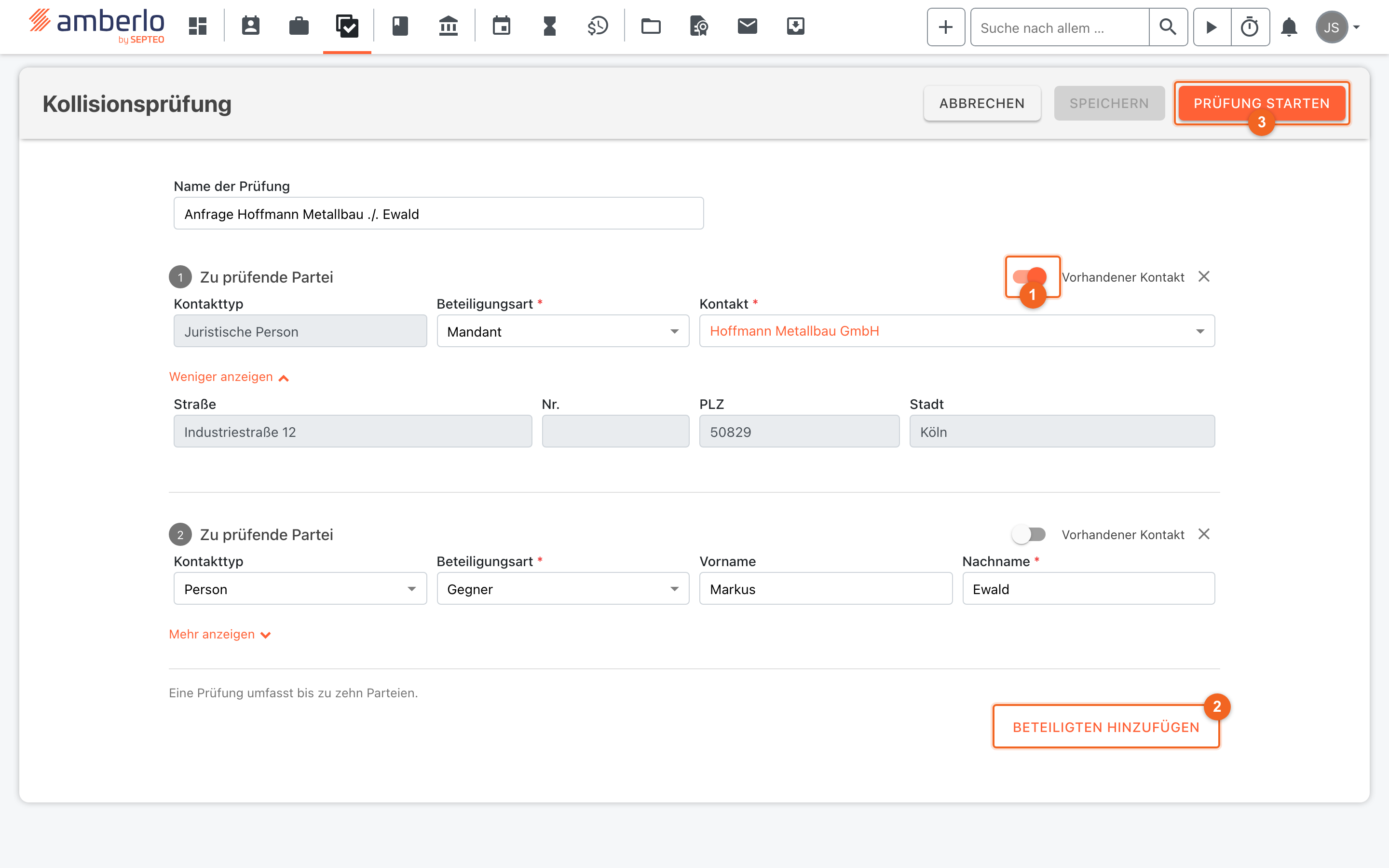The width and height of the screenshot is (1389, 868).
Task: Click the PLZ field 50829
Action: point(800,432)
